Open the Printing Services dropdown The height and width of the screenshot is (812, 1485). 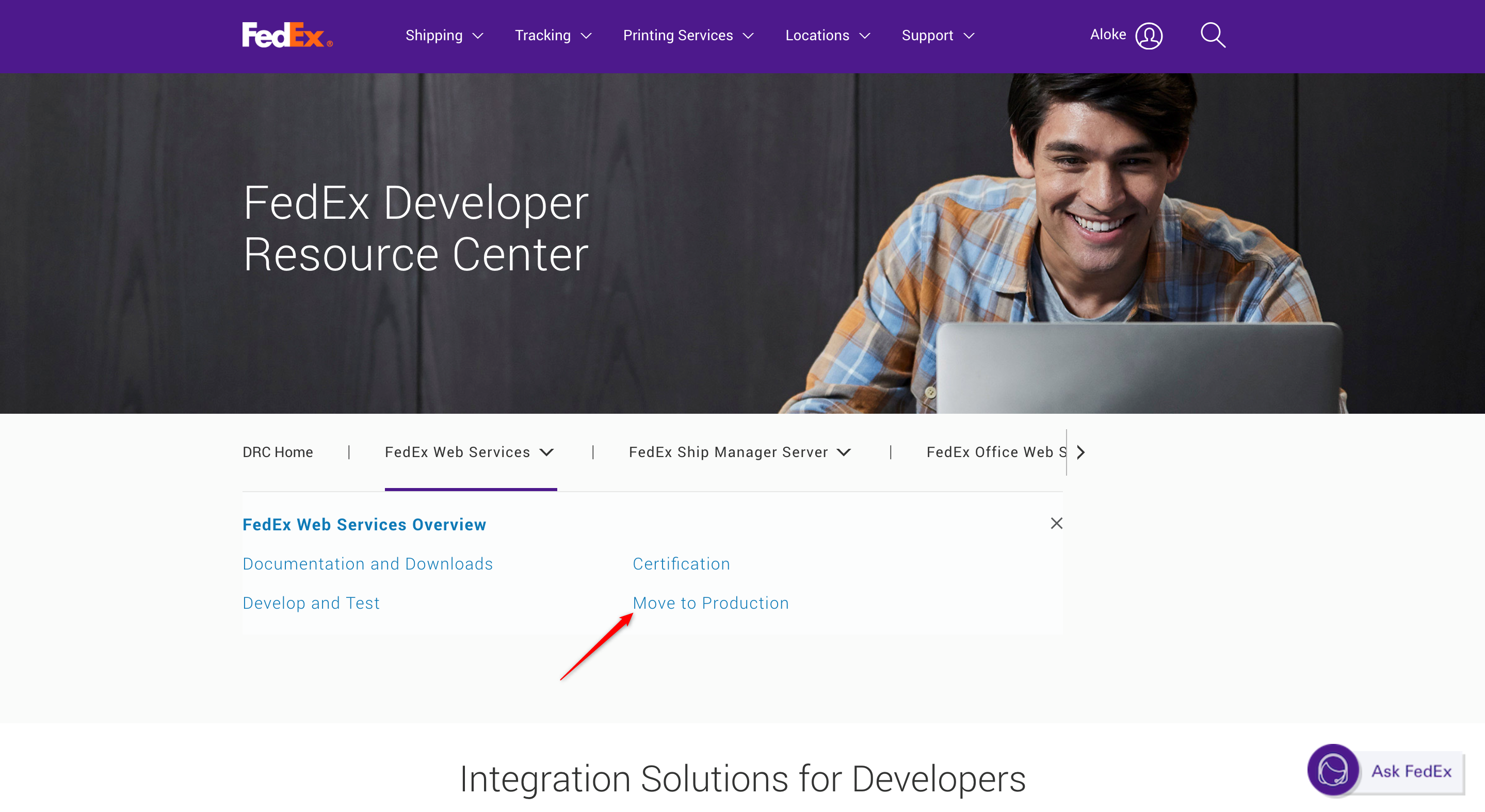pyautogui.click(x=688, y=36)
